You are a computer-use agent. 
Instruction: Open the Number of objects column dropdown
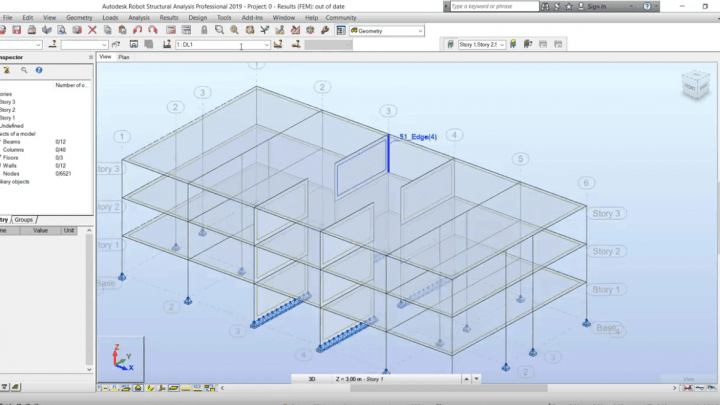tap(72, 85)
